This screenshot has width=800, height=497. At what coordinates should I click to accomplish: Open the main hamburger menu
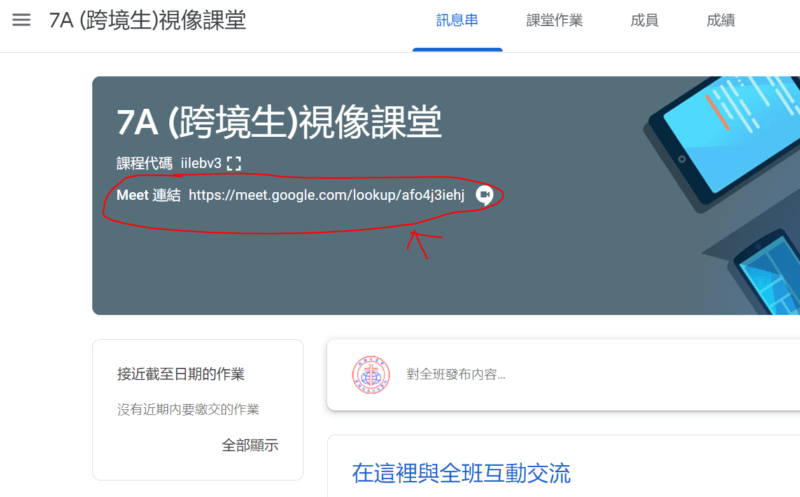(x=21, y=20)
